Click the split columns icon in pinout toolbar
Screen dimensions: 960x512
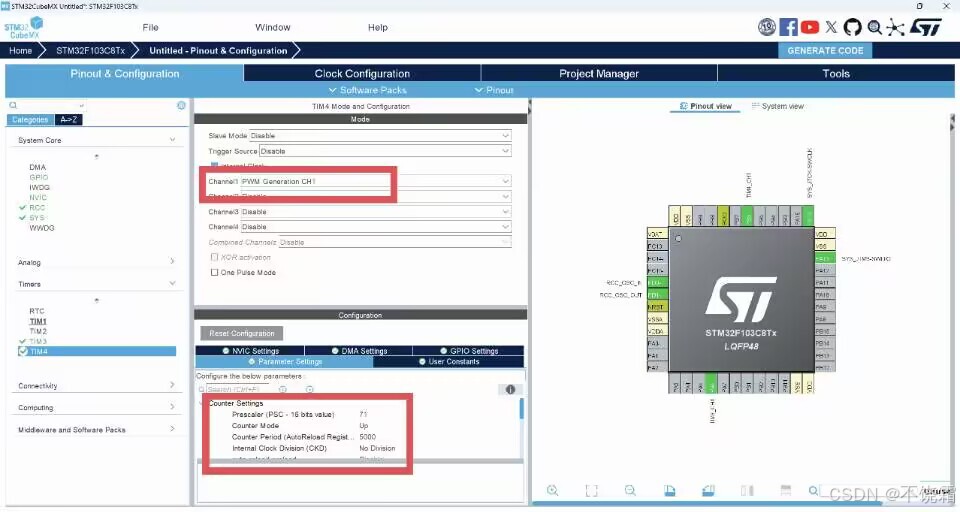tap(747, 490)
